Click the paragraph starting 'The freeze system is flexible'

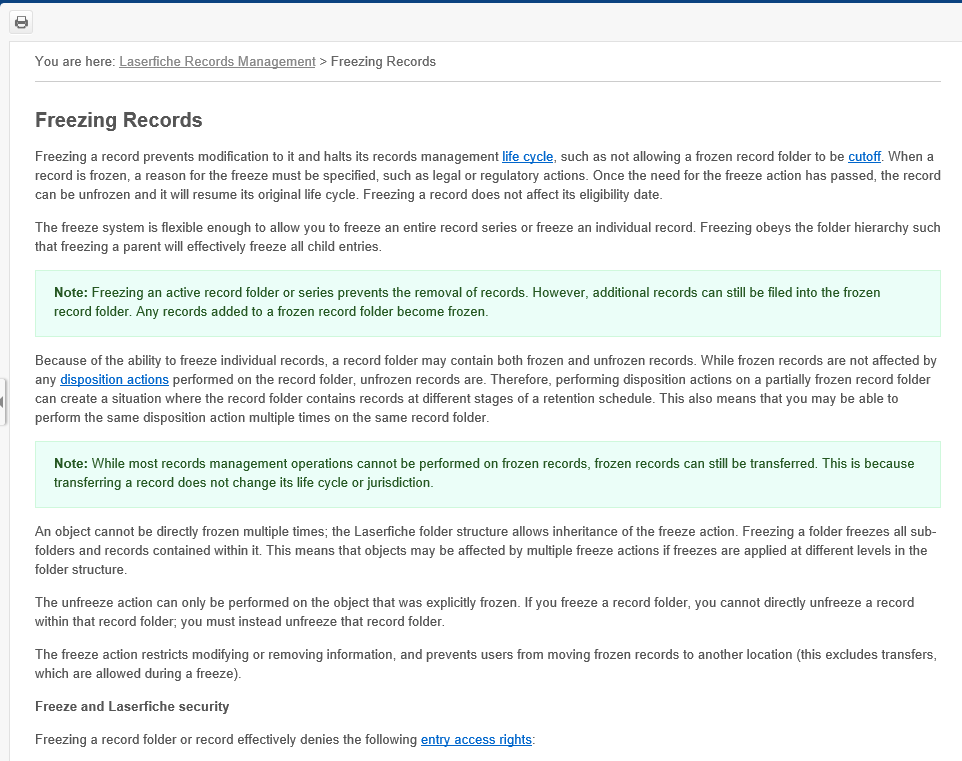pos(488,237)
